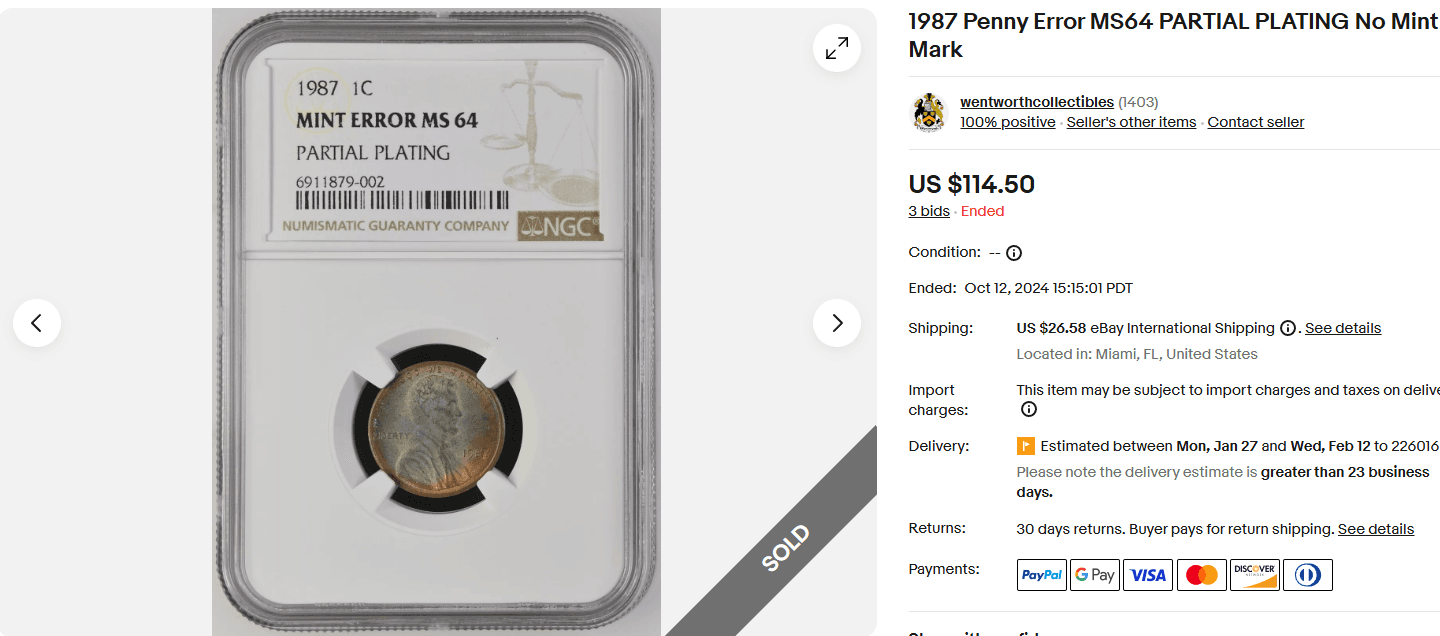Click the Google Pay payment icon

click(x=1094, y=574)
